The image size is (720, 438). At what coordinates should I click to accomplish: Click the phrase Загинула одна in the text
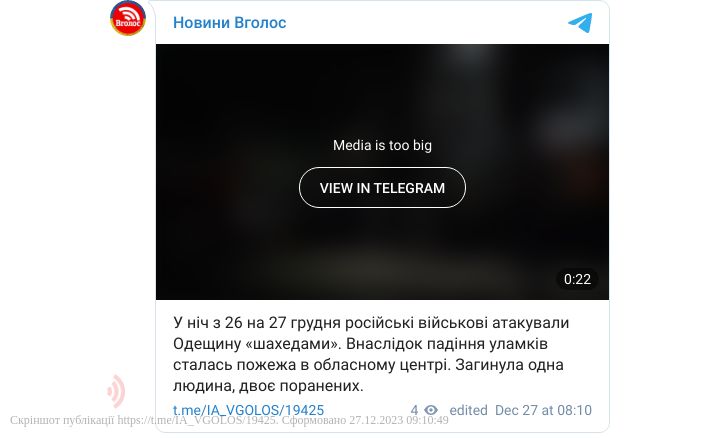[510, 365]
